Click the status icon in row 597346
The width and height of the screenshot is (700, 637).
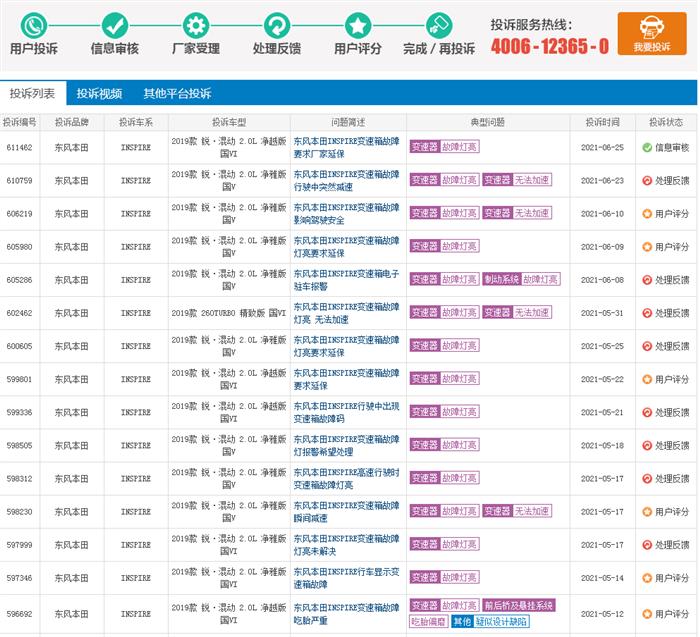coord(647,578)
